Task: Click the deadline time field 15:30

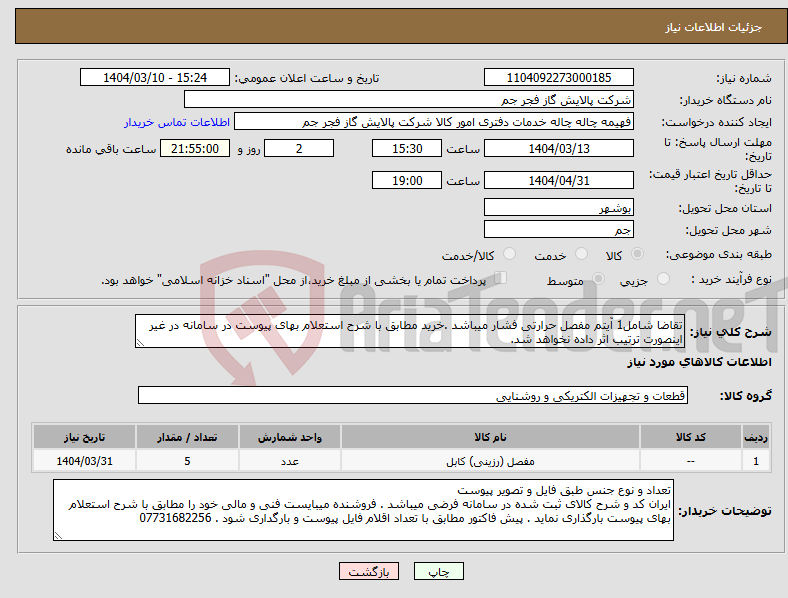Action: [x=407, y=148]
